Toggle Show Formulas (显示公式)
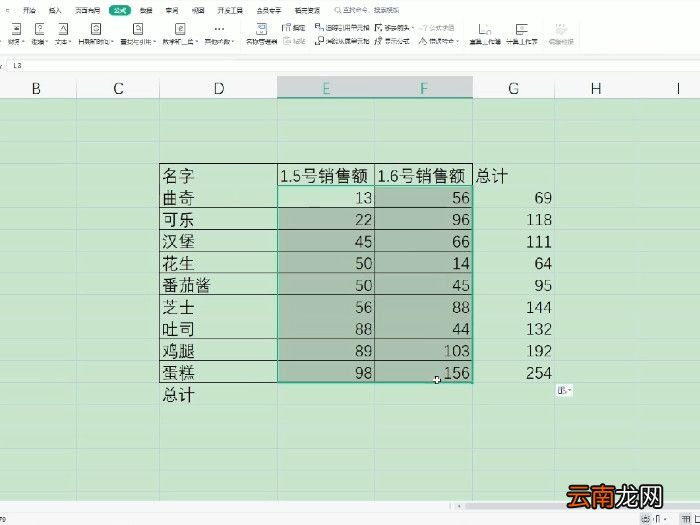This screenshot has height=525, width=700. [392, 41]
